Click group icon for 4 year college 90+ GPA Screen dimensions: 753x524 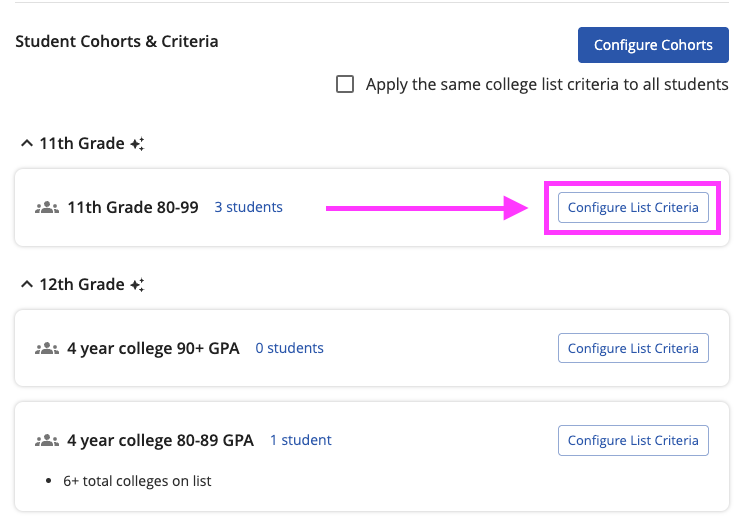pyautogui.click(x=47, y=349)
